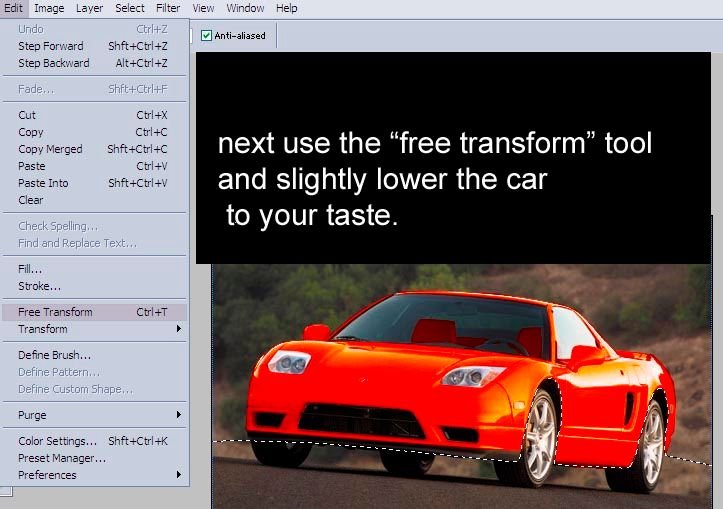Open Color Settings... from the menu

tap(95, 441)
